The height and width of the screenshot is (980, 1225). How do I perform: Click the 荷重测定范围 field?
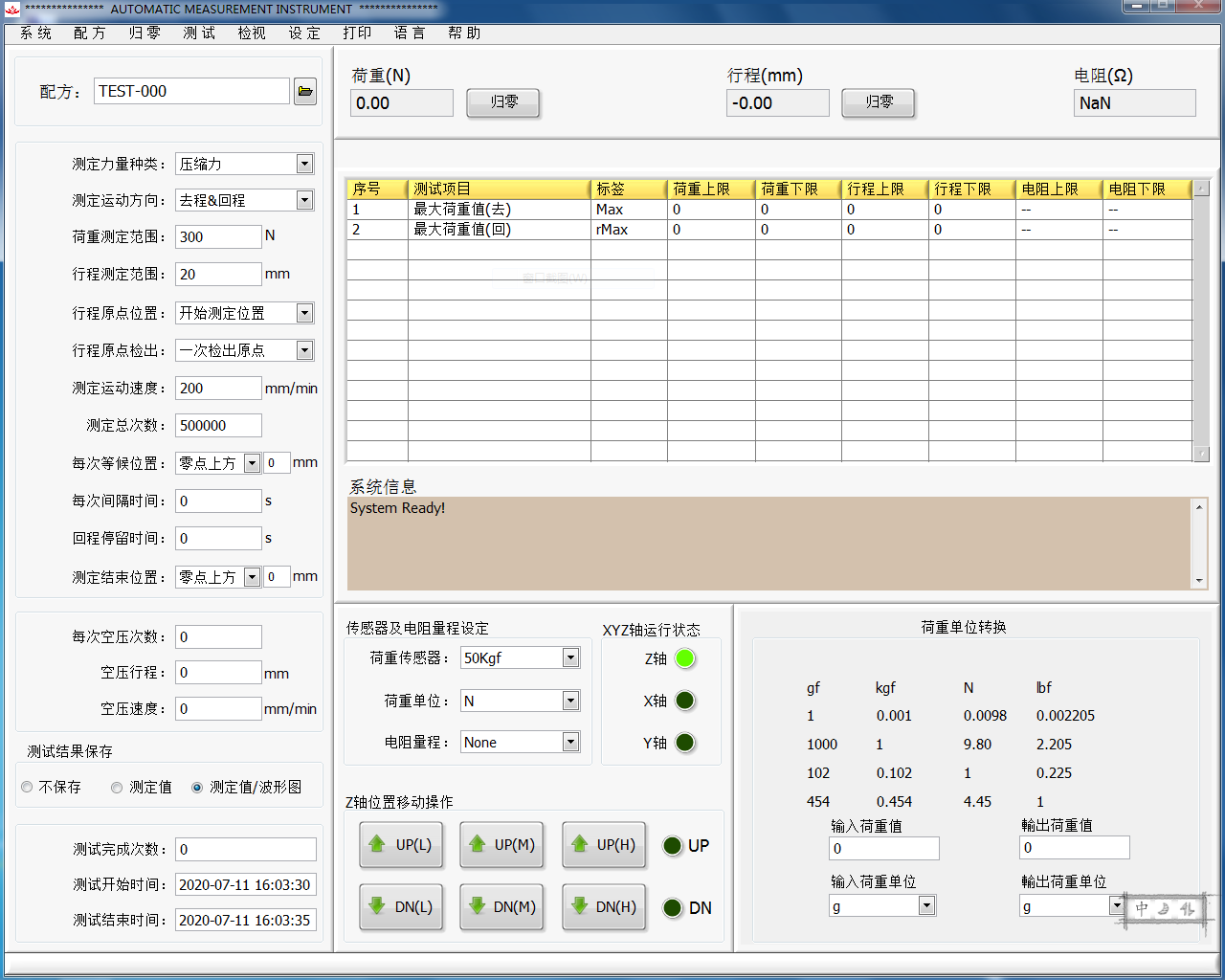(218, 236)
